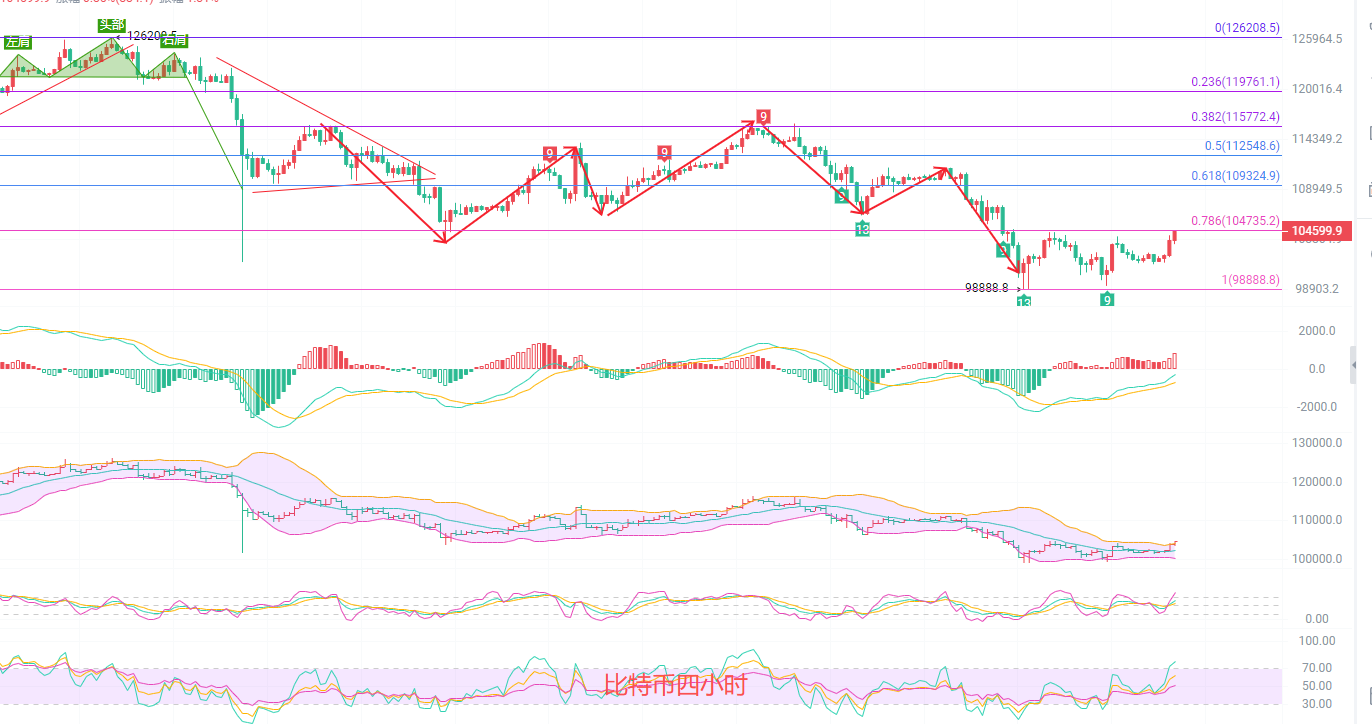Image resolution: width=1372 pixels, height=724 pixels.
Task: Select the red 9 marker at the highest rally peak
Action: pyautogui.click(x=763, y=117)
